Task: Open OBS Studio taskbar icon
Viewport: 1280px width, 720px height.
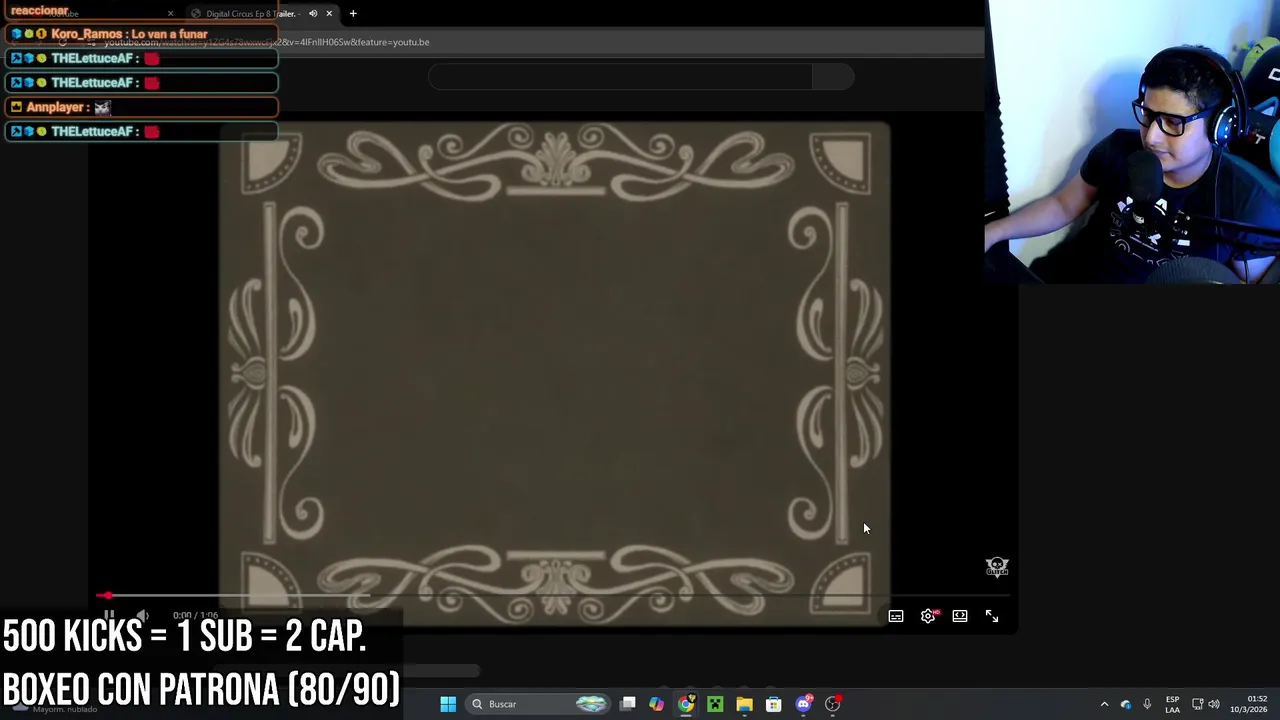Action: pyautogui.click(x=833, y=704)
